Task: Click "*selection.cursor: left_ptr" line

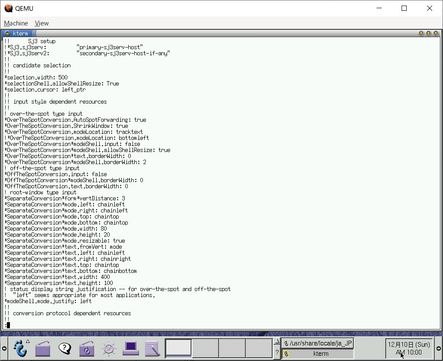Action: coord(45,90)
